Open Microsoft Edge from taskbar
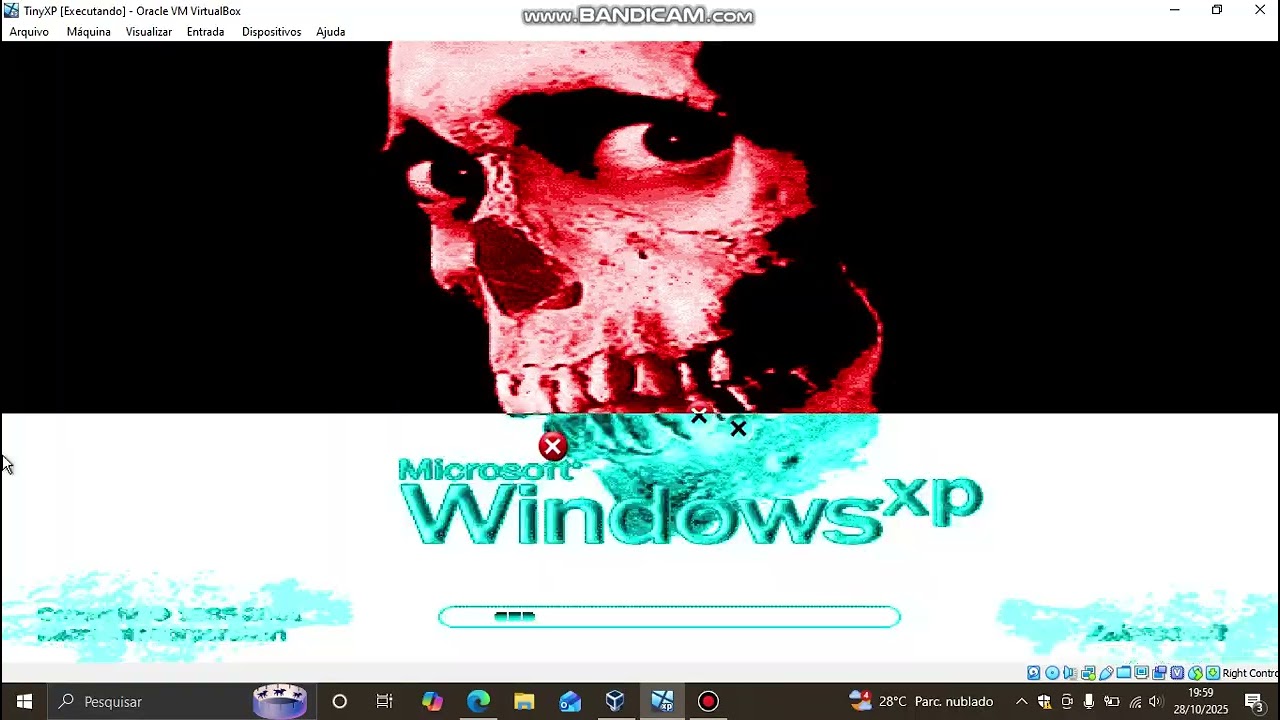The image size is (1280, 720). (478, 702)
